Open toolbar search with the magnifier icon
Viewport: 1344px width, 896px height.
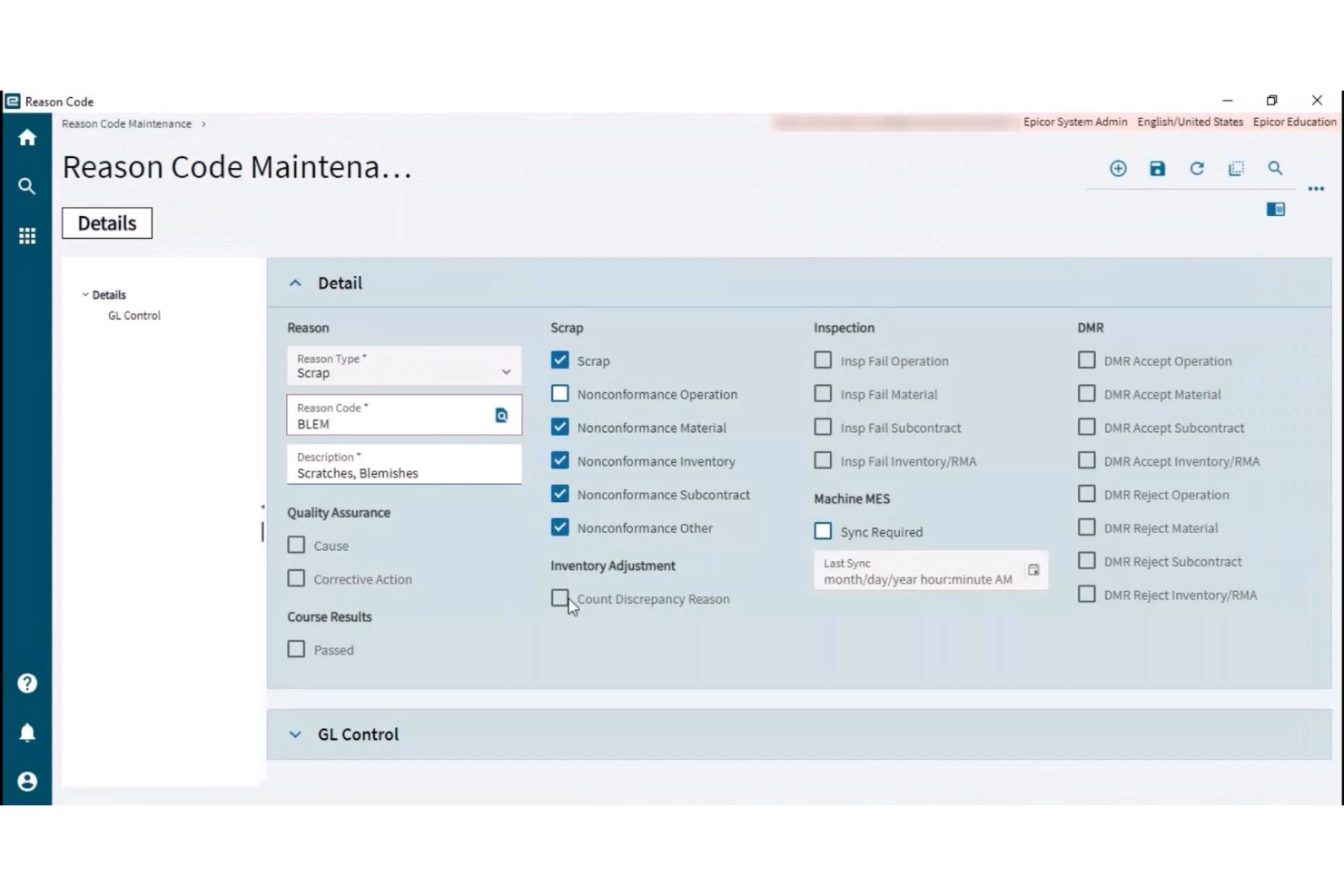1275,169
